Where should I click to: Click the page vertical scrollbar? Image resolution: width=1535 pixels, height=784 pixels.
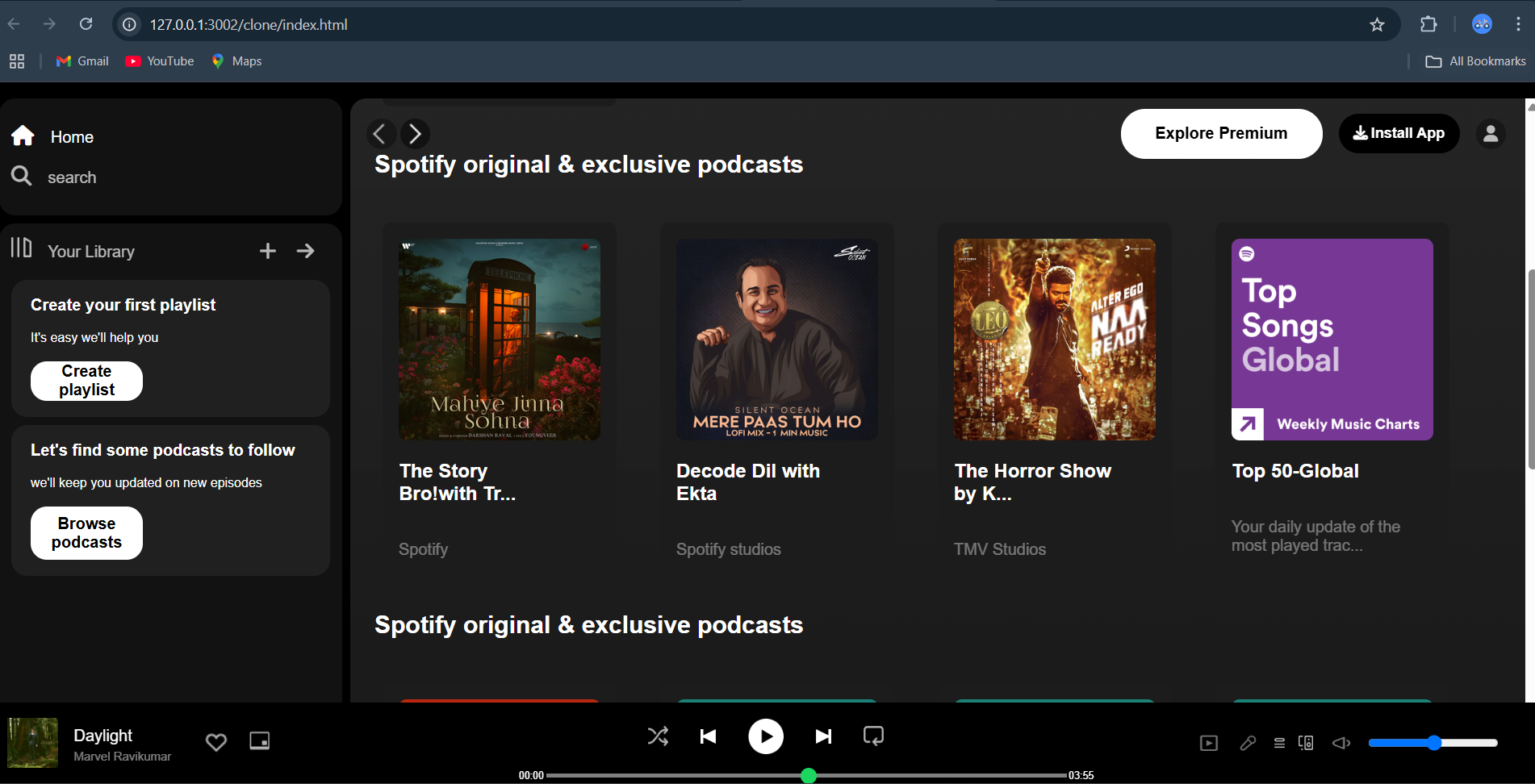(x=1530, y=369)
